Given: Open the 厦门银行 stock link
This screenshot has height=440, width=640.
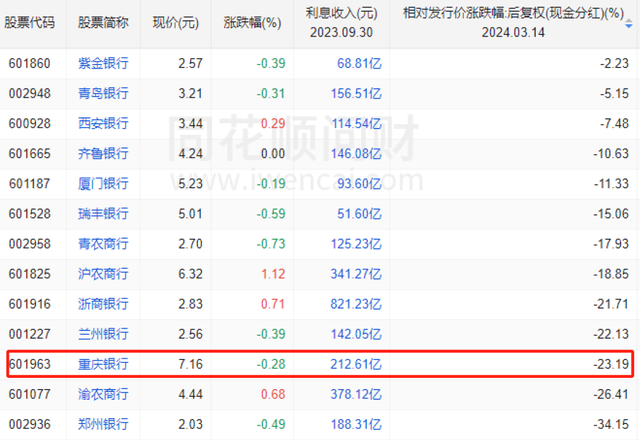Looking at the screenshot, I should (x=103, y=184).
